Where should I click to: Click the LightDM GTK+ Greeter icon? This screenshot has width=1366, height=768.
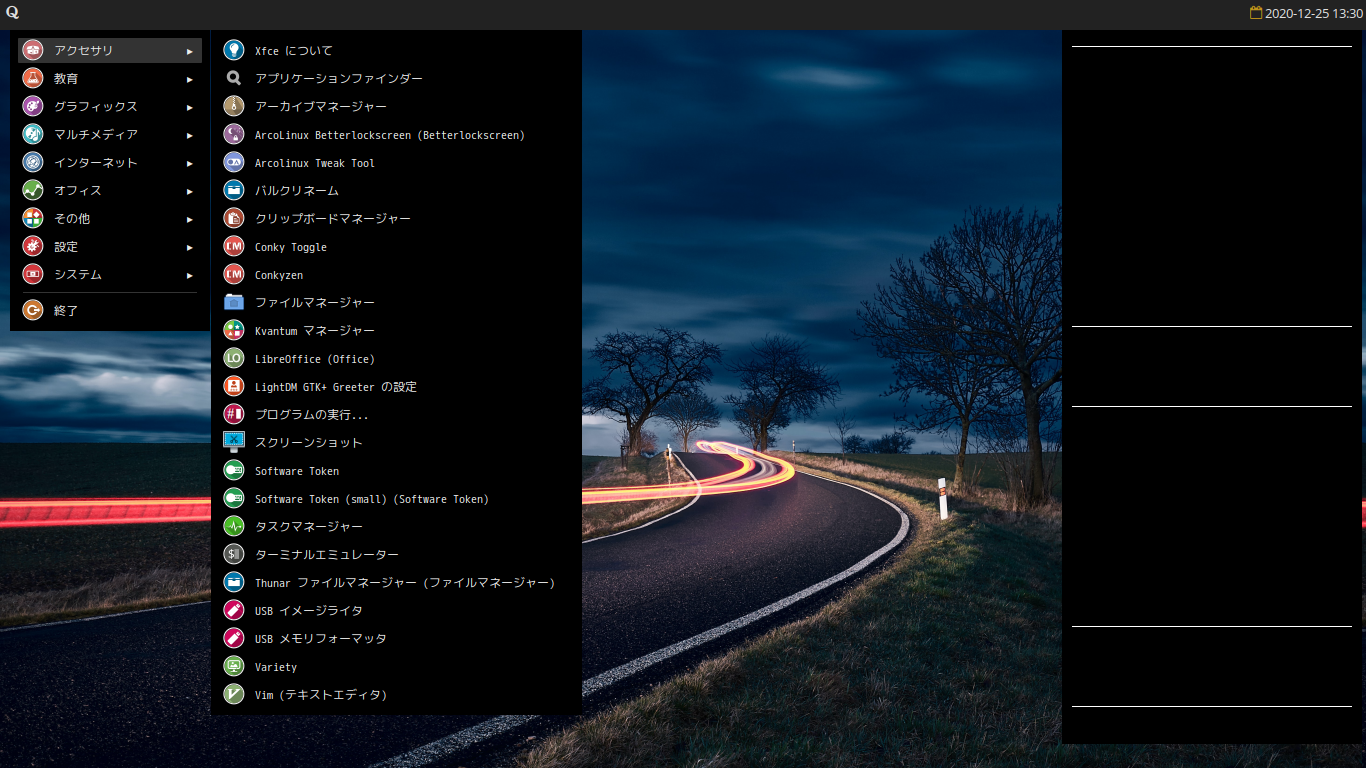pyautogui.click(x=233, y=386)
